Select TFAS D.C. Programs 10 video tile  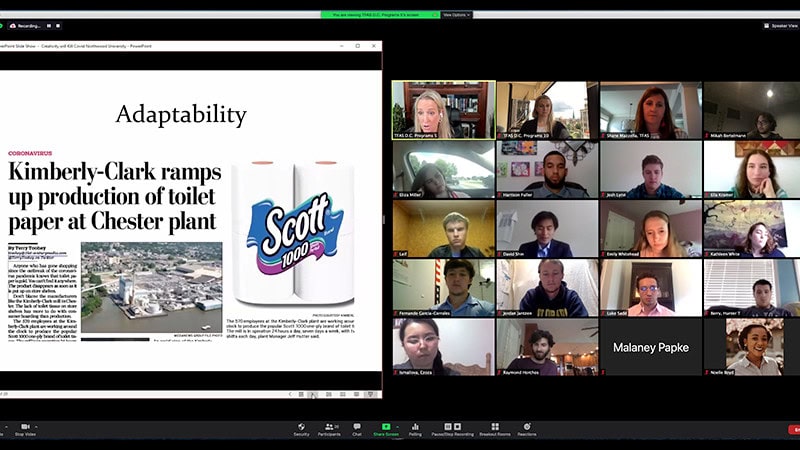coord(547,110)
